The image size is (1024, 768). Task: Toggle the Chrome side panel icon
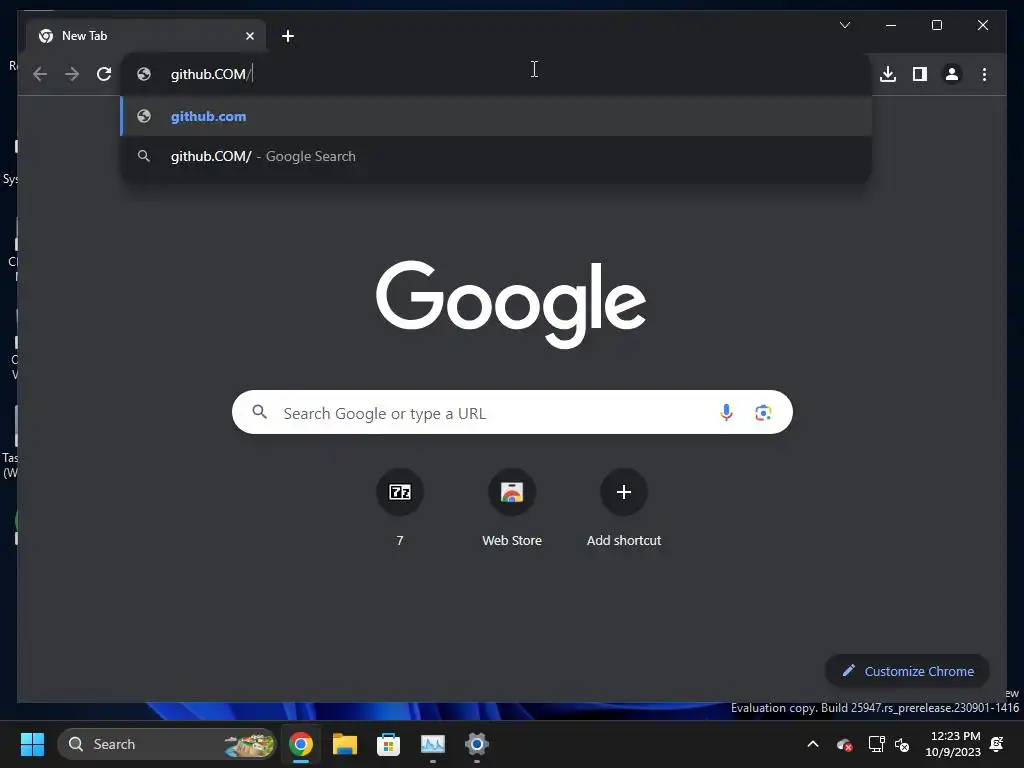920,74
